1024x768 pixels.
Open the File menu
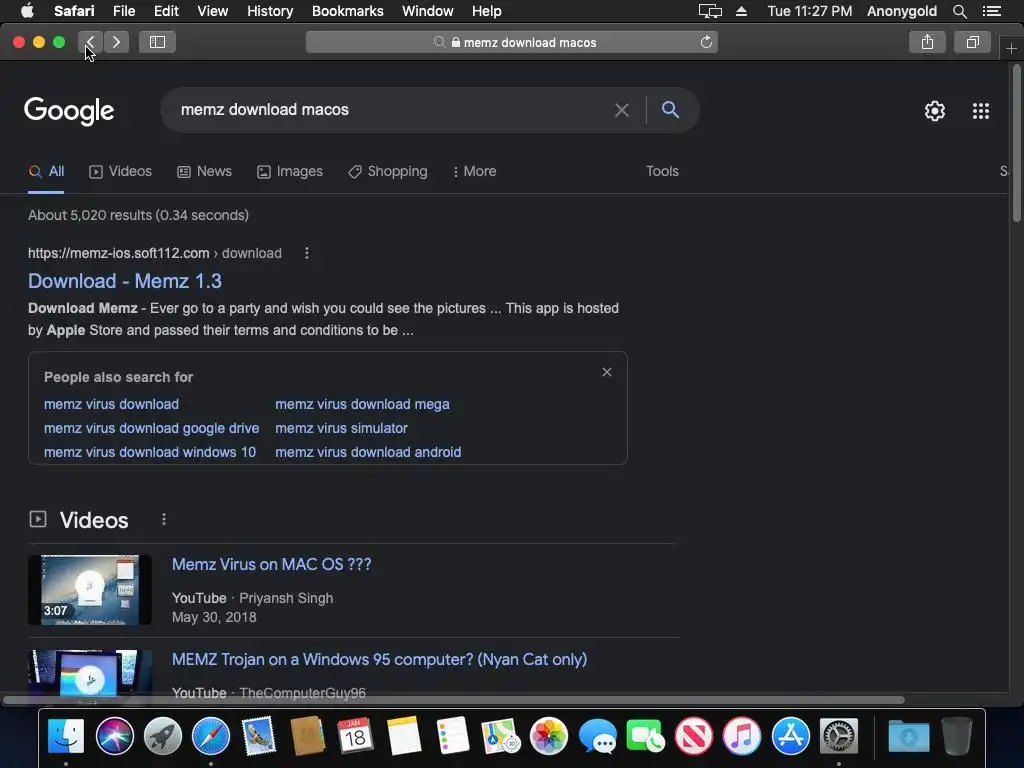[123, 11]
